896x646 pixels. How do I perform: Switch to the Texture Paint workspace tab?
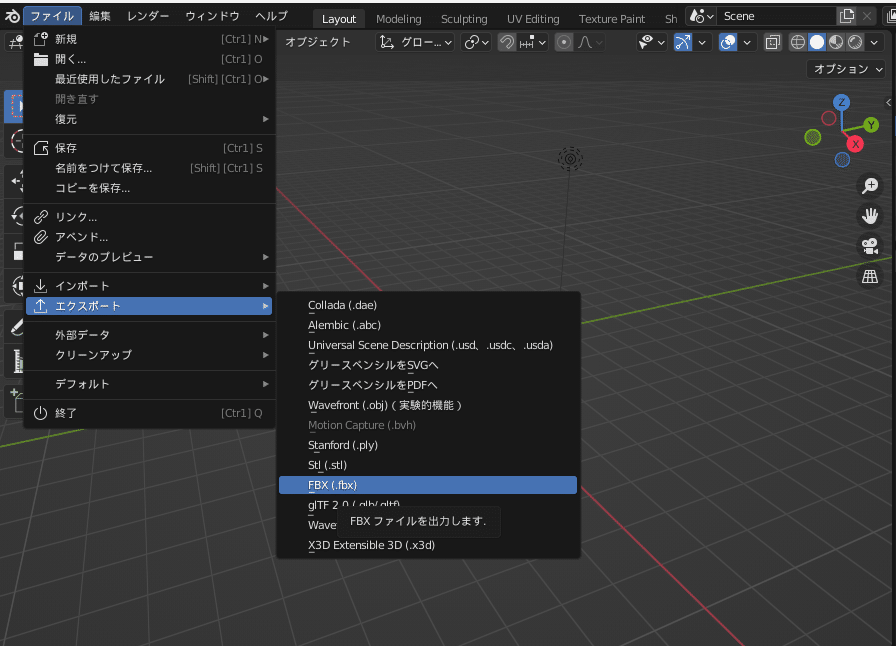click(612, 19)
